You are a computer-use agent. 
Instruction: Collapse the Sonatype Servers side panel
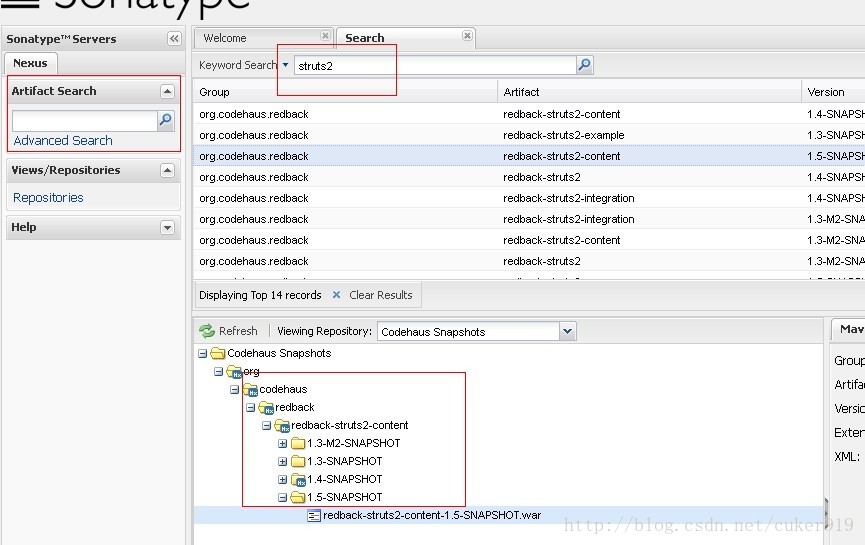[174, 39]
